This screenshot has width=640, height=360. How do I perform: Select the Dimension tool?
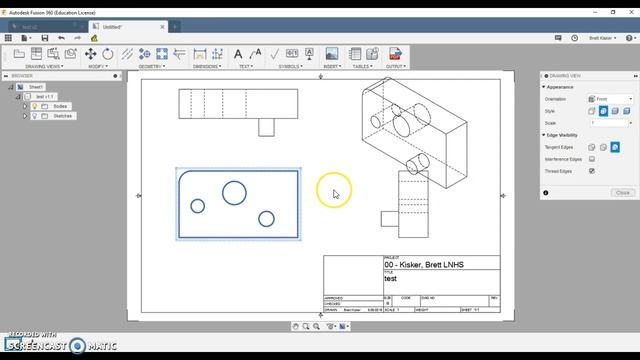pyautogui.click(x=200, y=54)
